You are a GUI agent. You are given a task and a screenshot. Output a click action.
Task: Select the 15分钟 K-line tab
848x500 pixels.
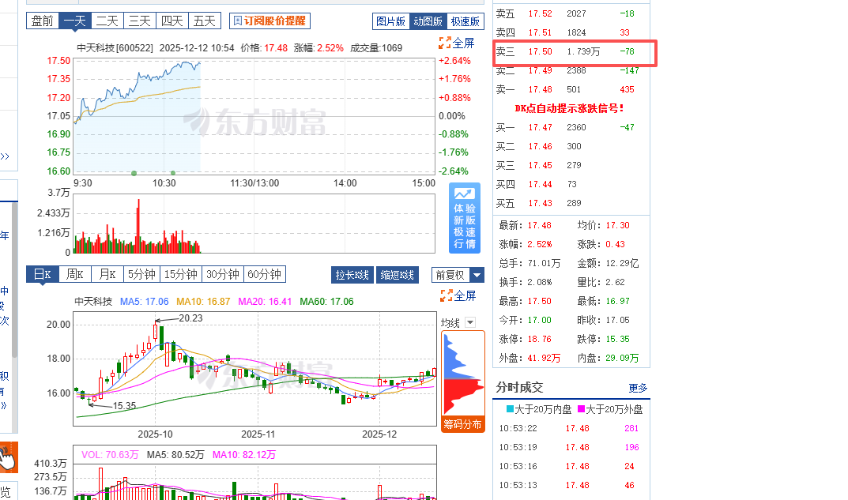point(181,274)
